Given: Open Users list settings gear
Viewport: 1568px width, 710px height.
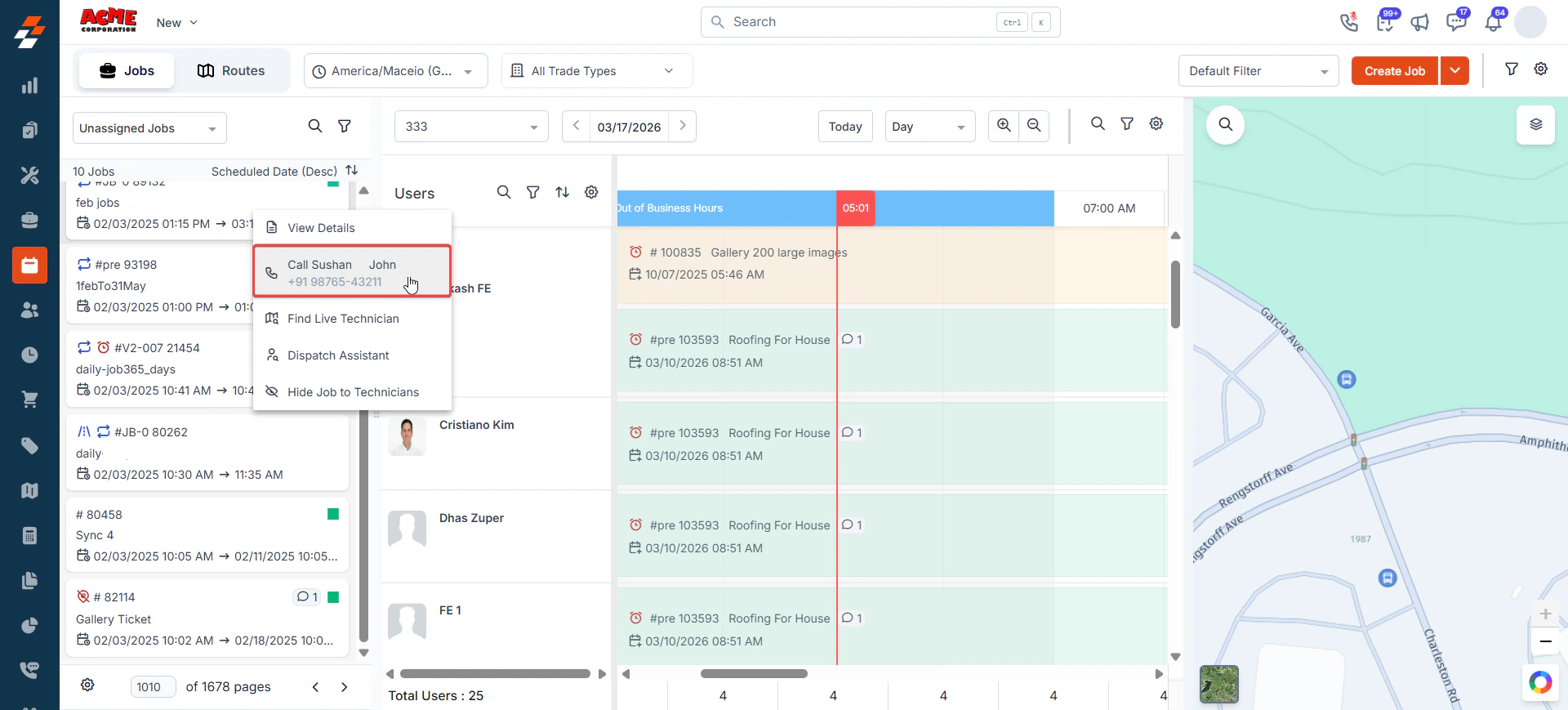Looking at the screenshot, I should [591, 192].
